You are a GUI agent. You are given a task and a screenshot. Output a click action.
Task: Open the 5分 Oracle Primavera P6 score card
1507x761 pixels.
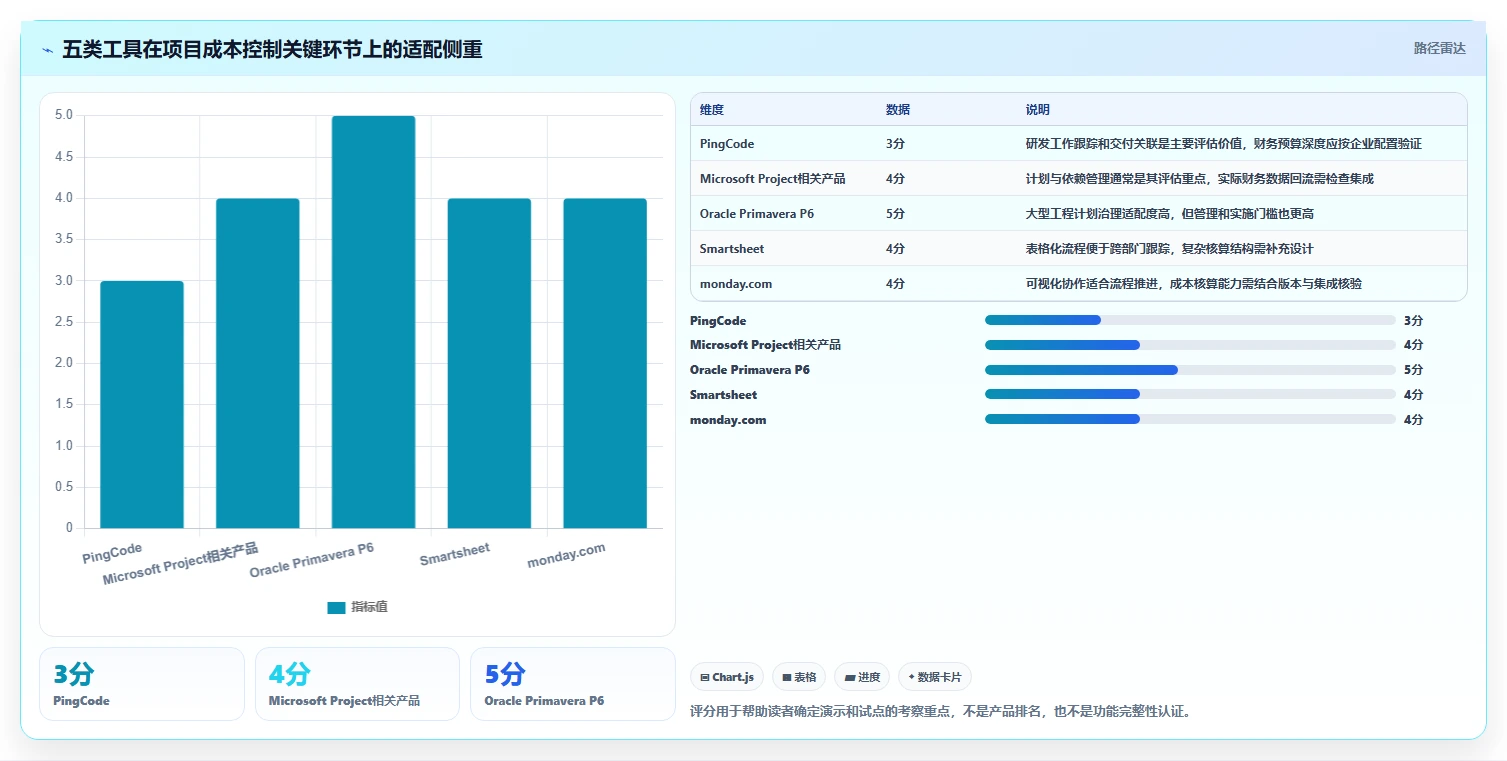(573, 684)
